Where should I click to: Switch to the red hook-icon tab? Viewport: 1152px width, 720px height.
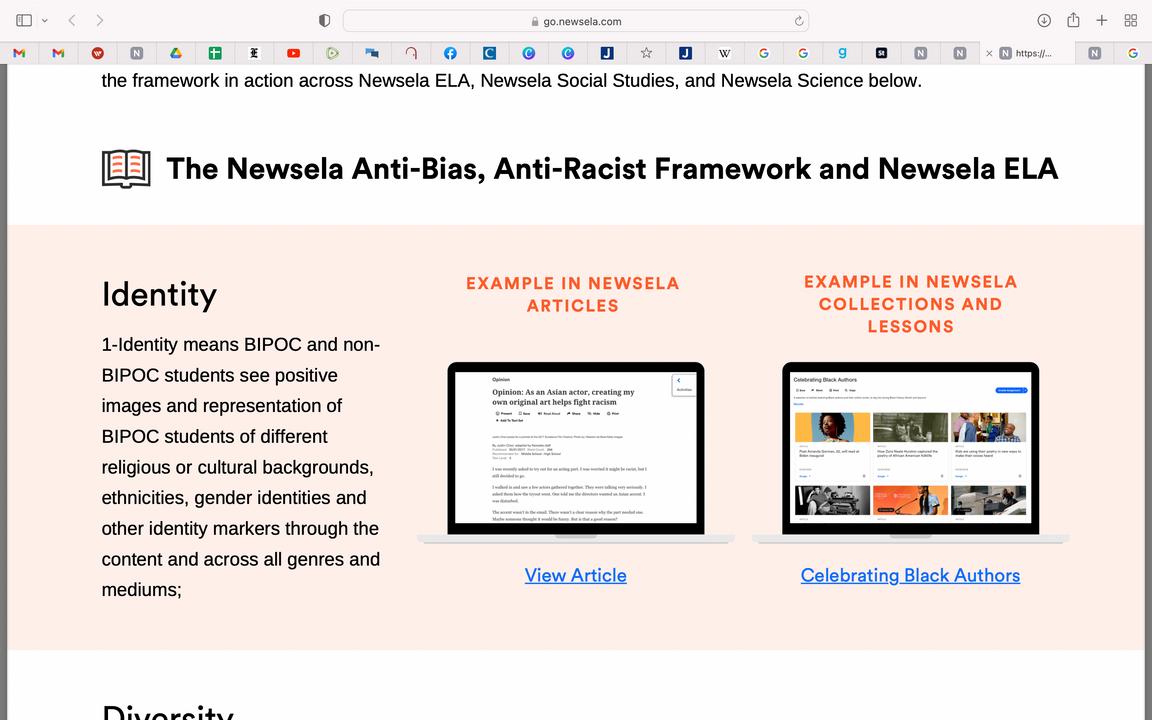pyautogui.click(x=411, y=53)
